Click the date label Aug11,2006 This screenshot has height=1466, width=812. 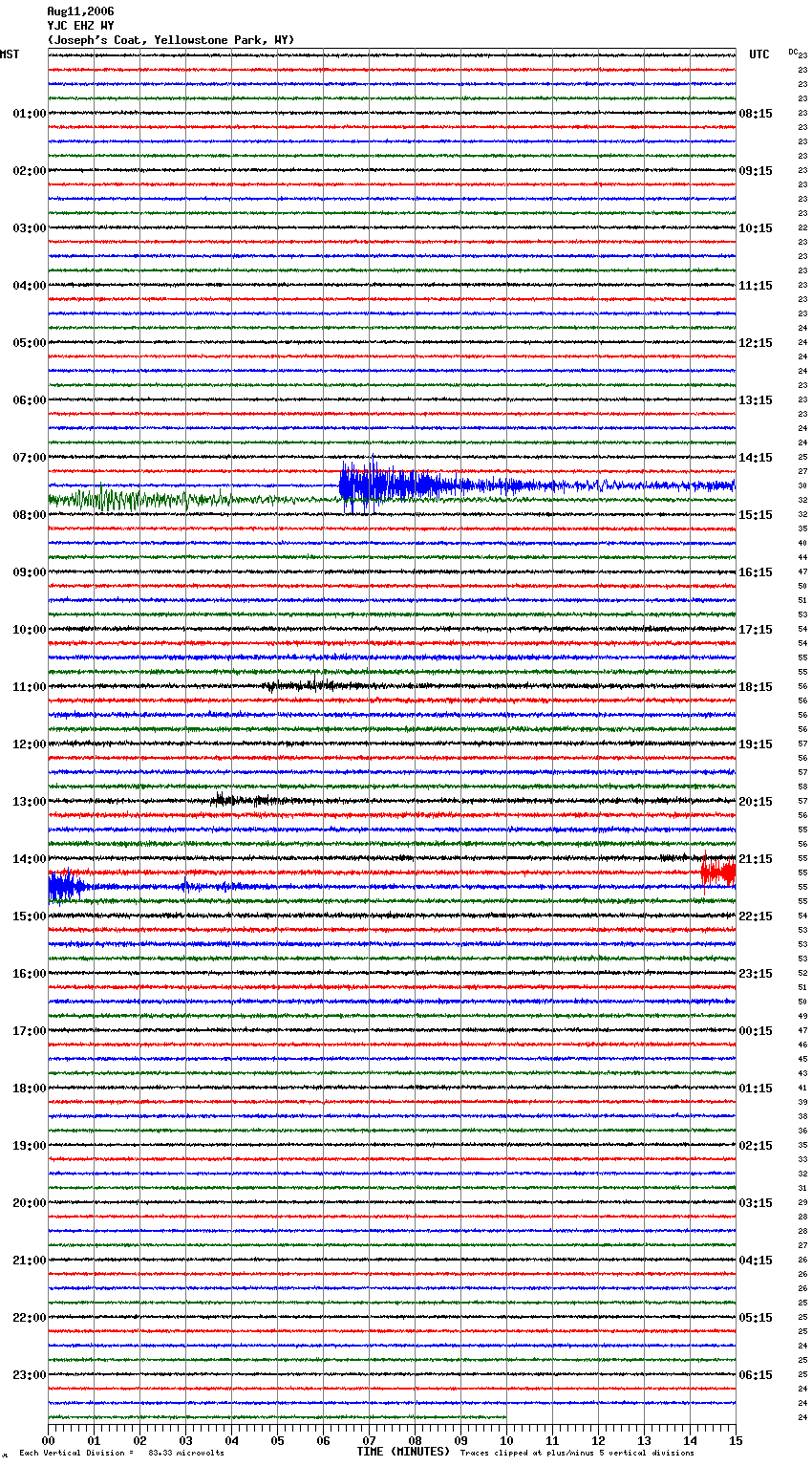click(80, 11)
